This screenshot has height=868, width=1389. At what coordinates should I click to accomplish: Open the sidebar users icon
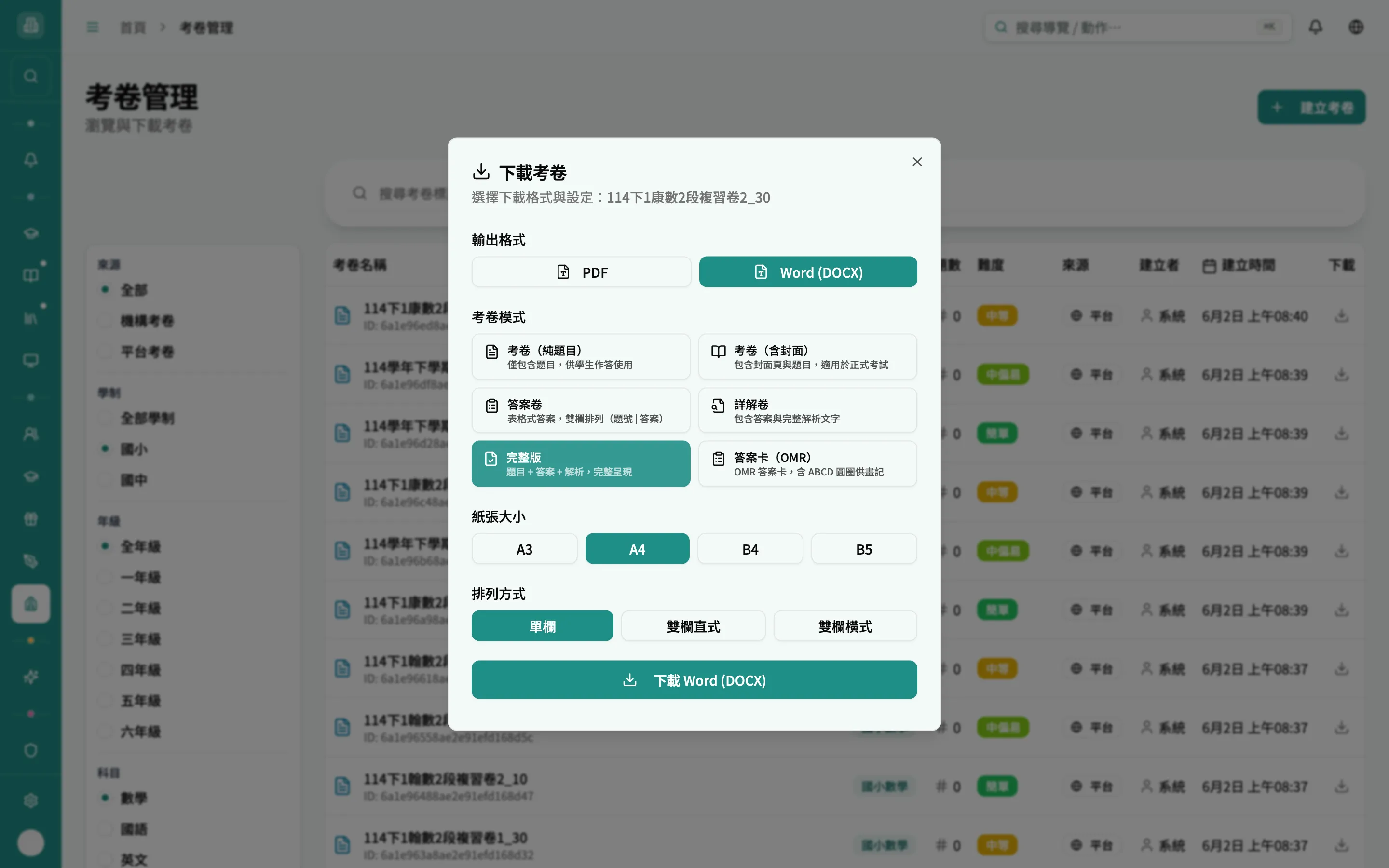(30, 434)
